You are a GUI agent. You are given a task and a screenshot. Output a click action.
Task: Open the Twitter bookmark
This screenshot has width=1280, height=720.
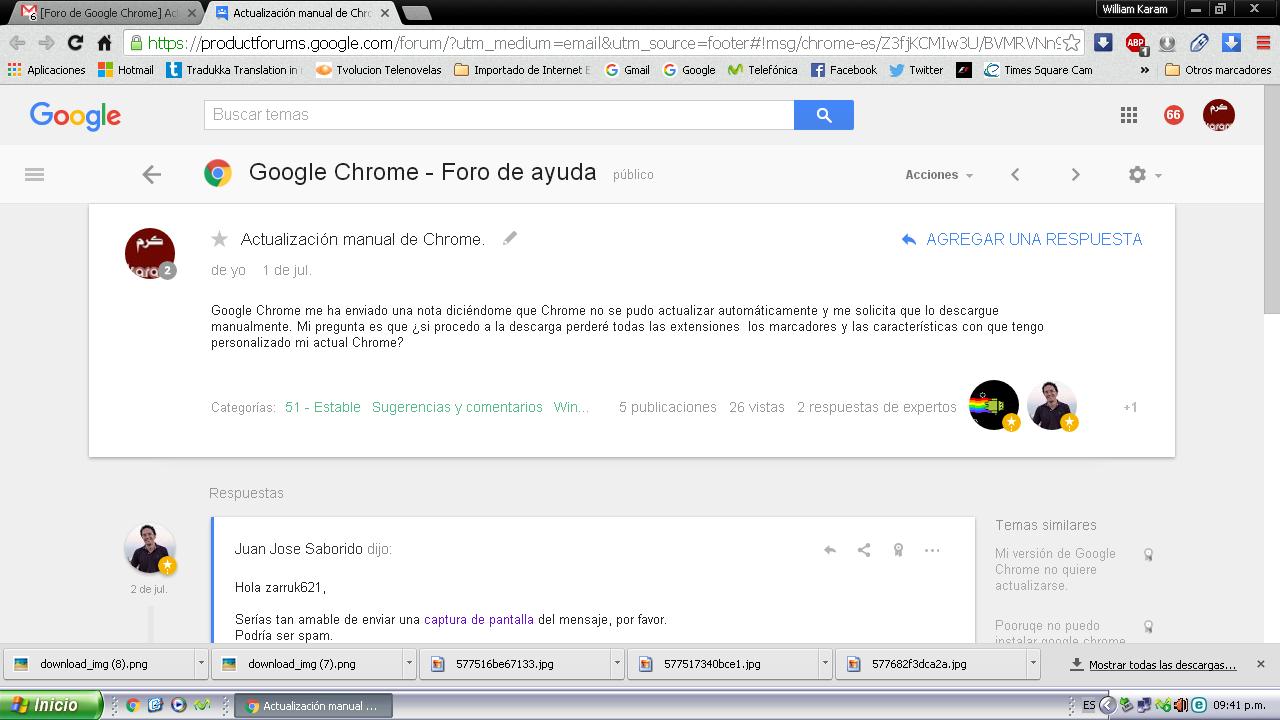click(x=916, y=70)
